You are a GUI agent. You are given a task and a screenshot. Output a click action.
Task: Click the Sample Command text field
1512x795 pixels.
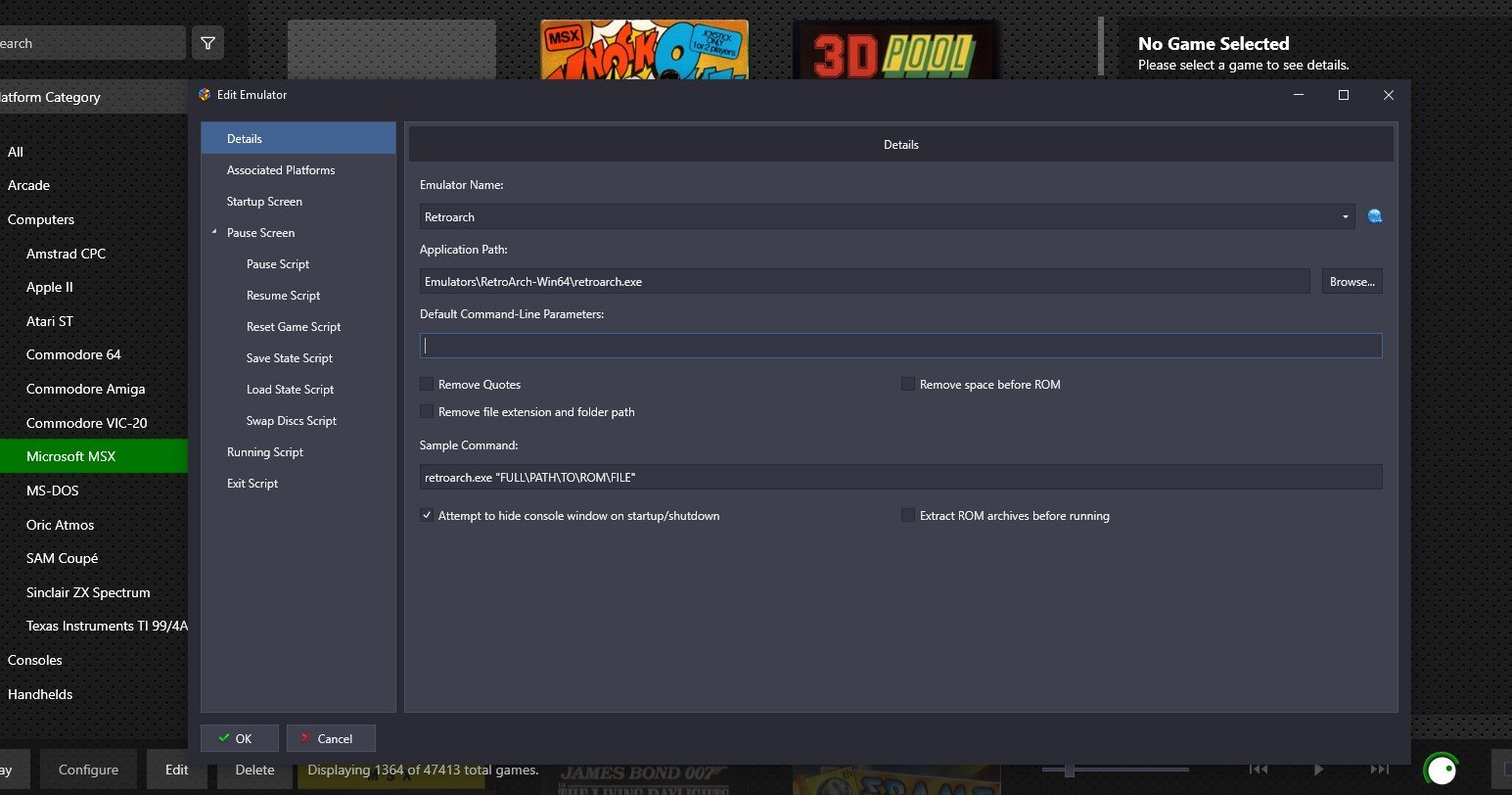(x=900, y=477)
